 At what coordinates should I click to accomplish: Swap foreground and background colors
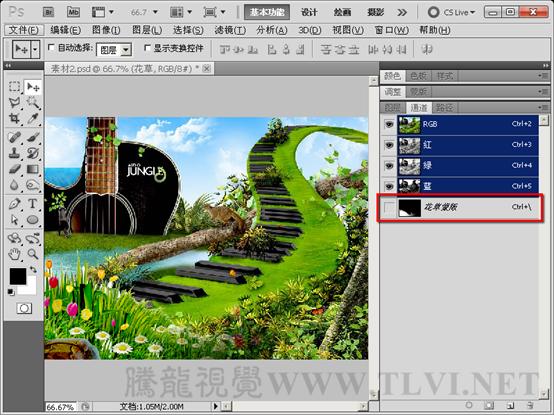tap(33, 270)
